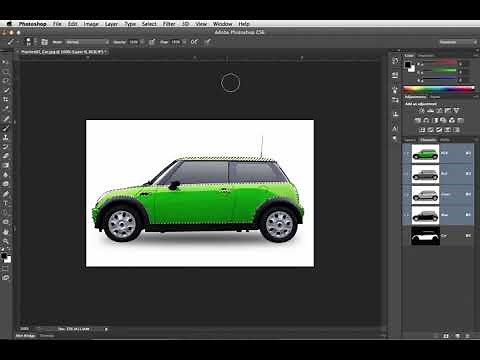Add a Hue/Saturation adjustment

(418, 120)
